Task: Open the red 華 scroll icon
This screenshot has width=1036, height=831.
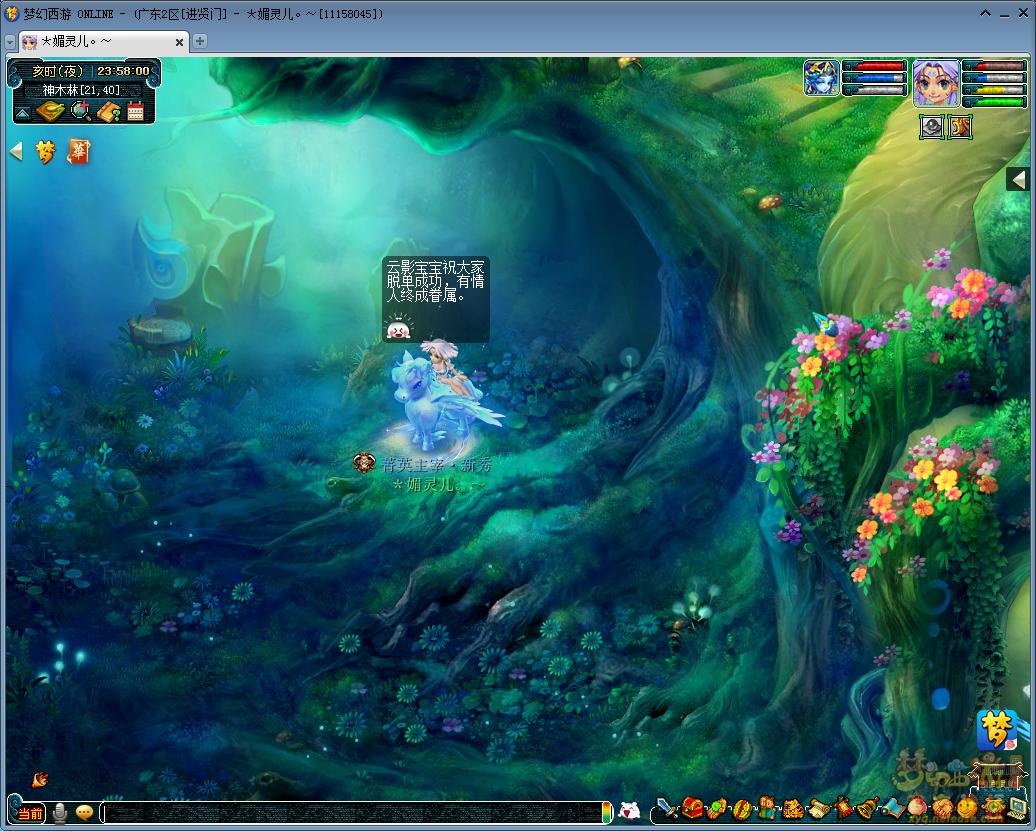Action: point(79,151)
